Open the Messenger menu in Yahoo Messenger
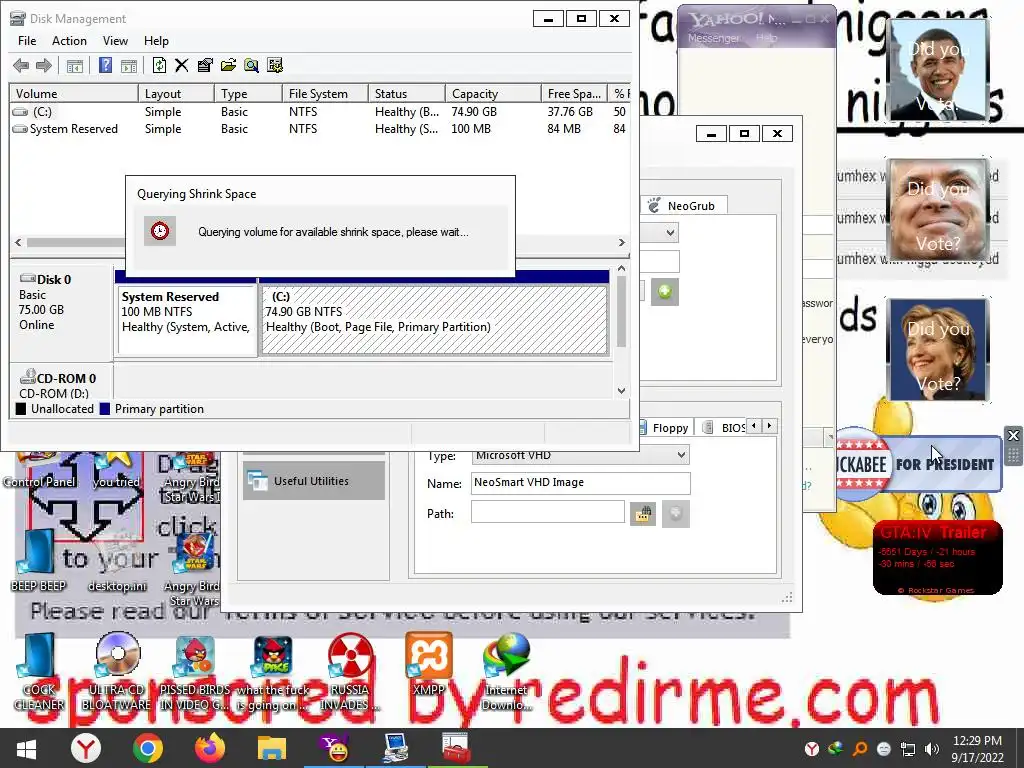The image size is (1024, 768). pyautogui.click(x=713, y=38)
